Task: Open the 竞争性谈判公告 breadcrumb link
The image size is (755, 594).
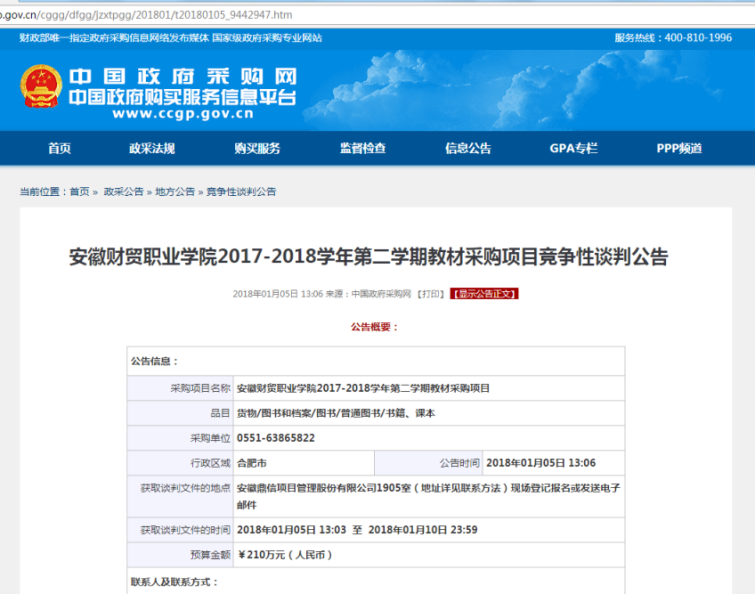Action: click(x=241, y=191)
